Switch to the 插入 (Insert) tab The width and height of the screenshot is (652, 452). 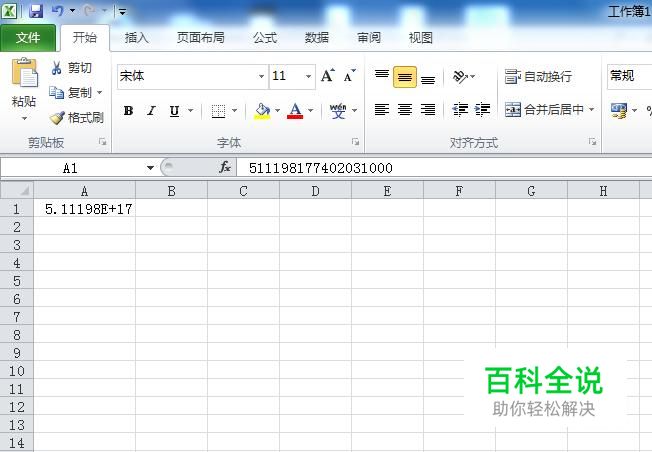[136, 38]
